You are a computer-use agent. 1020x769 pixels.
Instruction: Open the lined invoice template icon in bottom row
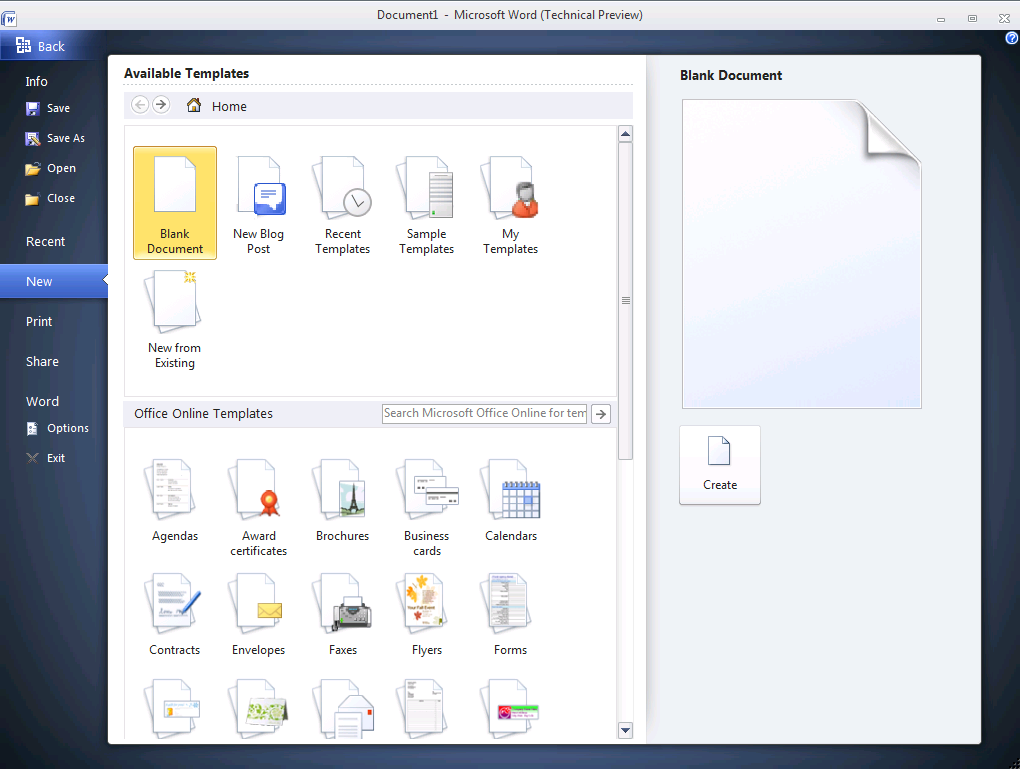point(423,708)
